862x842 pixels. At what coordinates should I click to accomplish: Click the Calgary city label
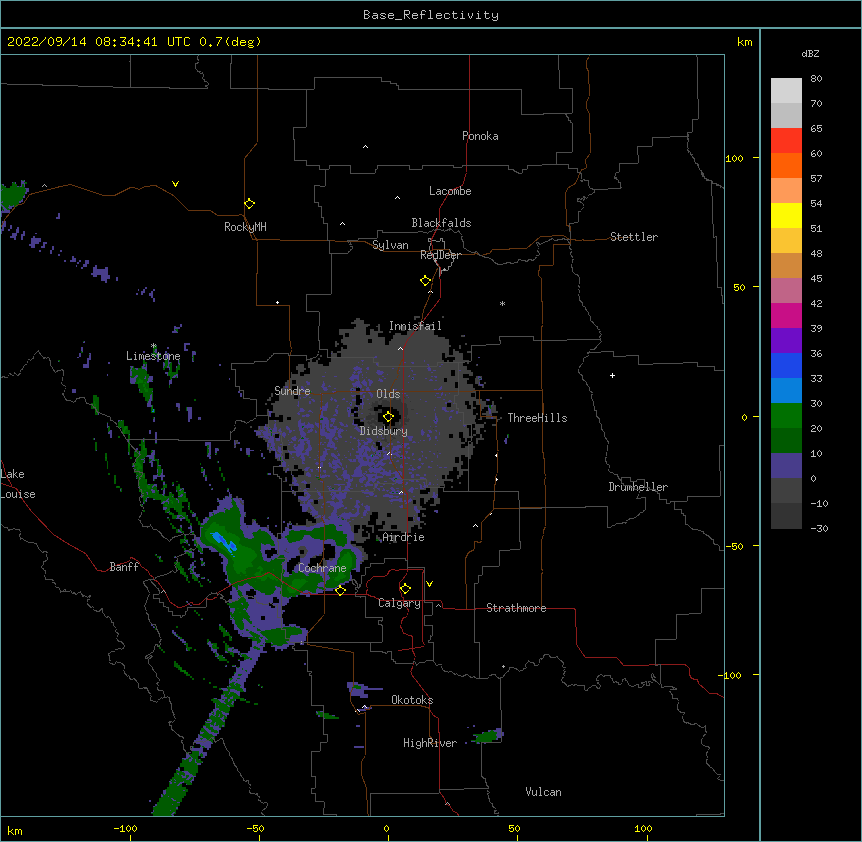(399, 603)
